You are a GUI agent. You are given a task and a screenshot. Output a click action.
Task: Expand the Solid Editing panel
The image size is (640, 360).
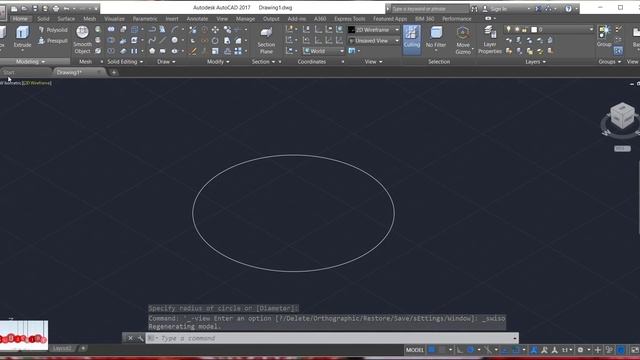125,62
